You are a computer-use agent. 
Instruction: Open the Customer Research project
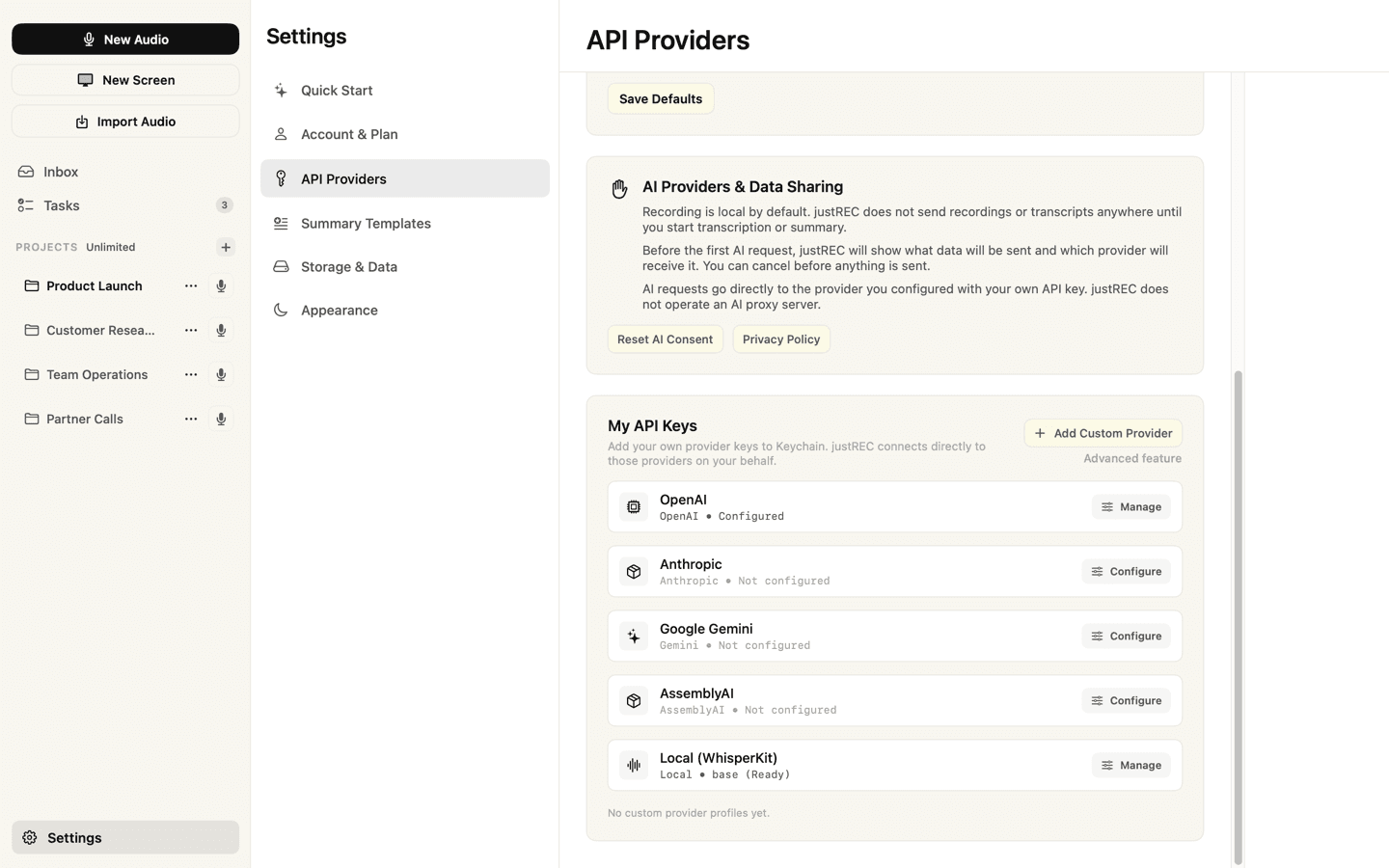coord(100,330)
